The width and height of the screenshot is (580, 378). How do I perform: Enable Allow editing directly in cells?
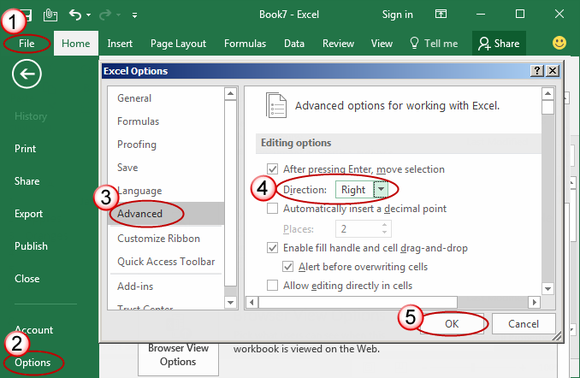[273, 286]
